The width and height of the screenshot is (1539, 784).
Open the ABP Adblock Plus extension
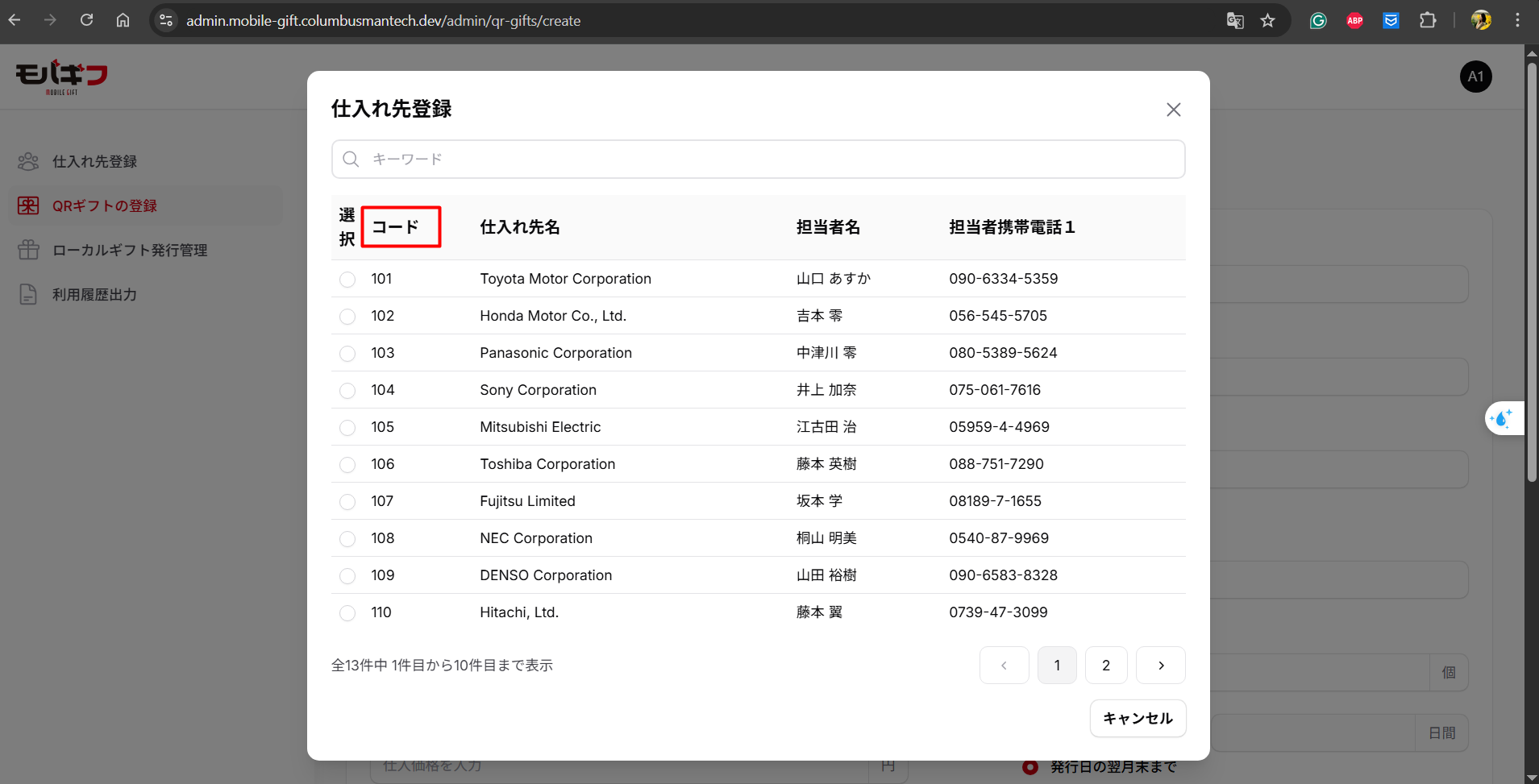pos(1354,21)
